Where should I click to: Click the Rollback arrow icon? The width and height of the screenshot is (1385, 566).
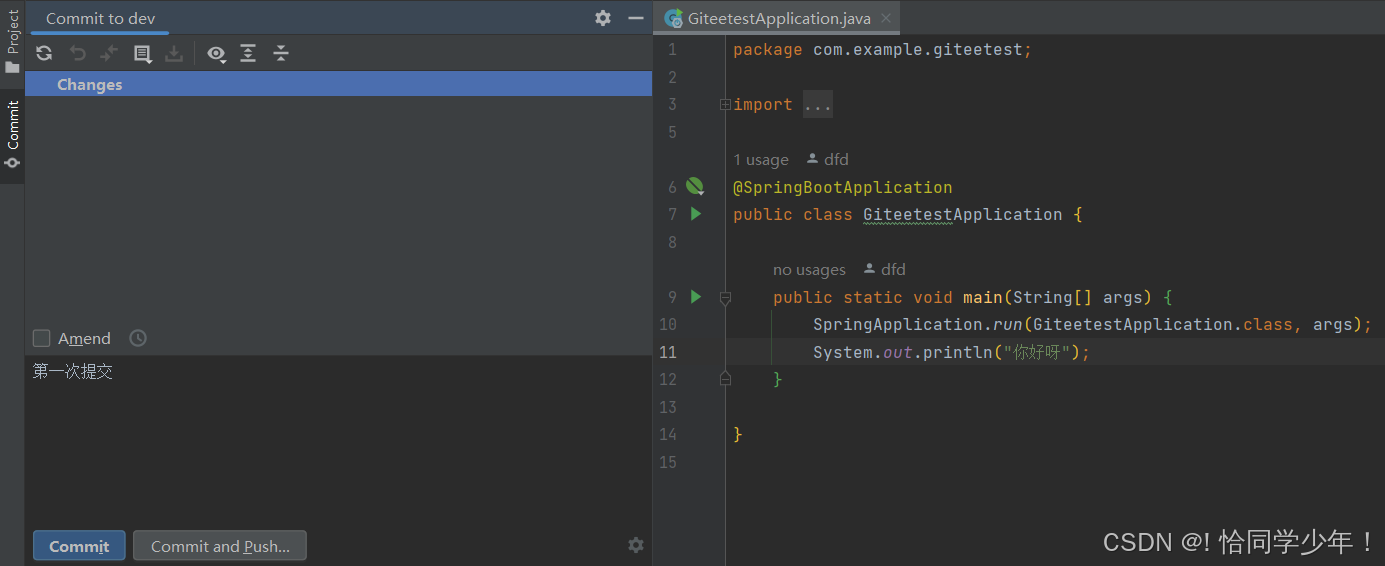(77, 54)
